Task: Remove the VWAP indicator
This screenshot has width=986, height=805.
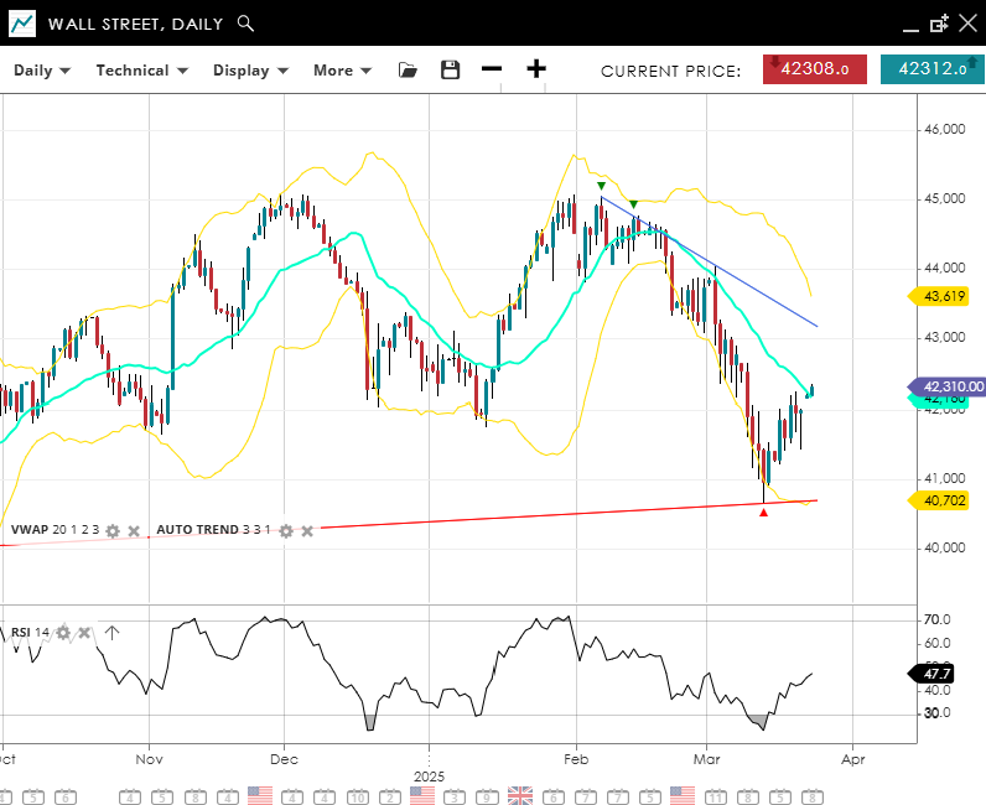Action: (134, 530)
